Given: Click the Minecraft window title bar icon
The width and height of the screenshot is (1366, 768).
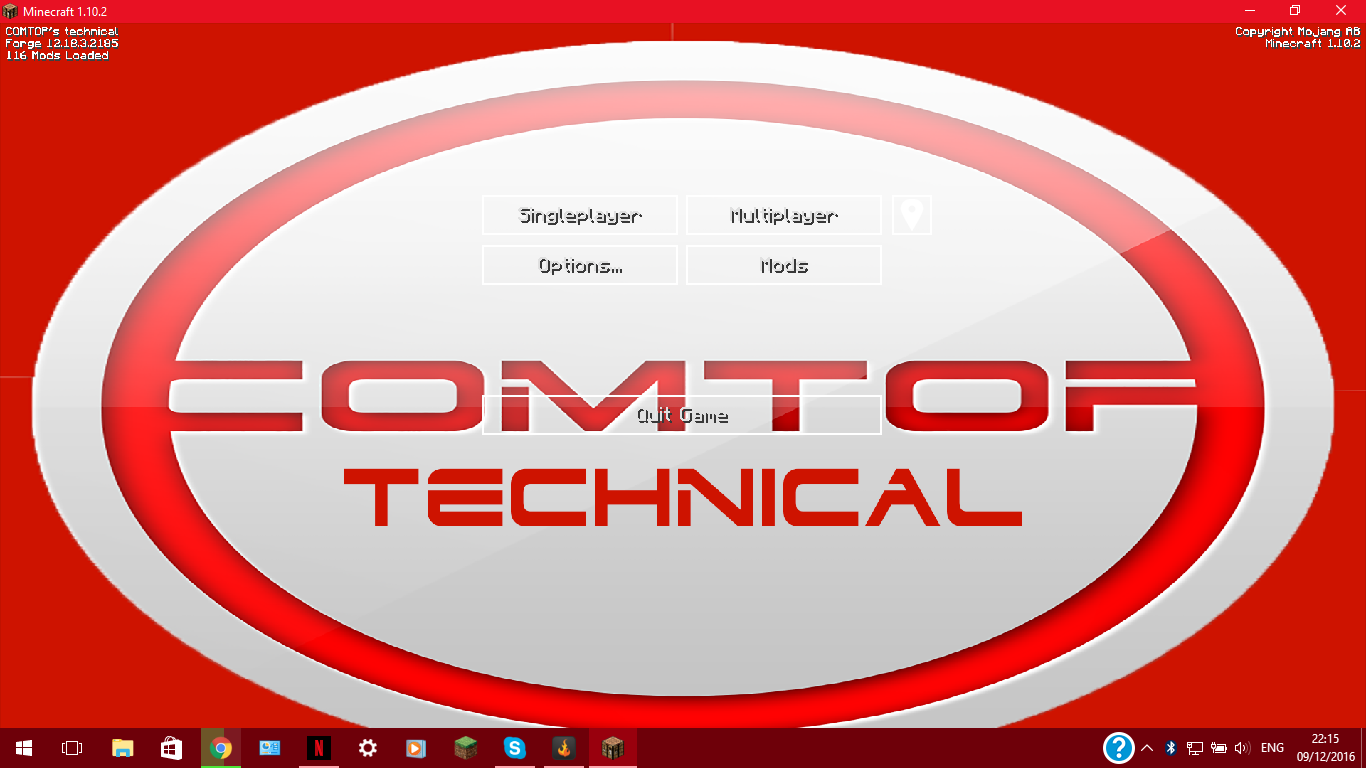Looking at the screenshot, I should point(10,11).
